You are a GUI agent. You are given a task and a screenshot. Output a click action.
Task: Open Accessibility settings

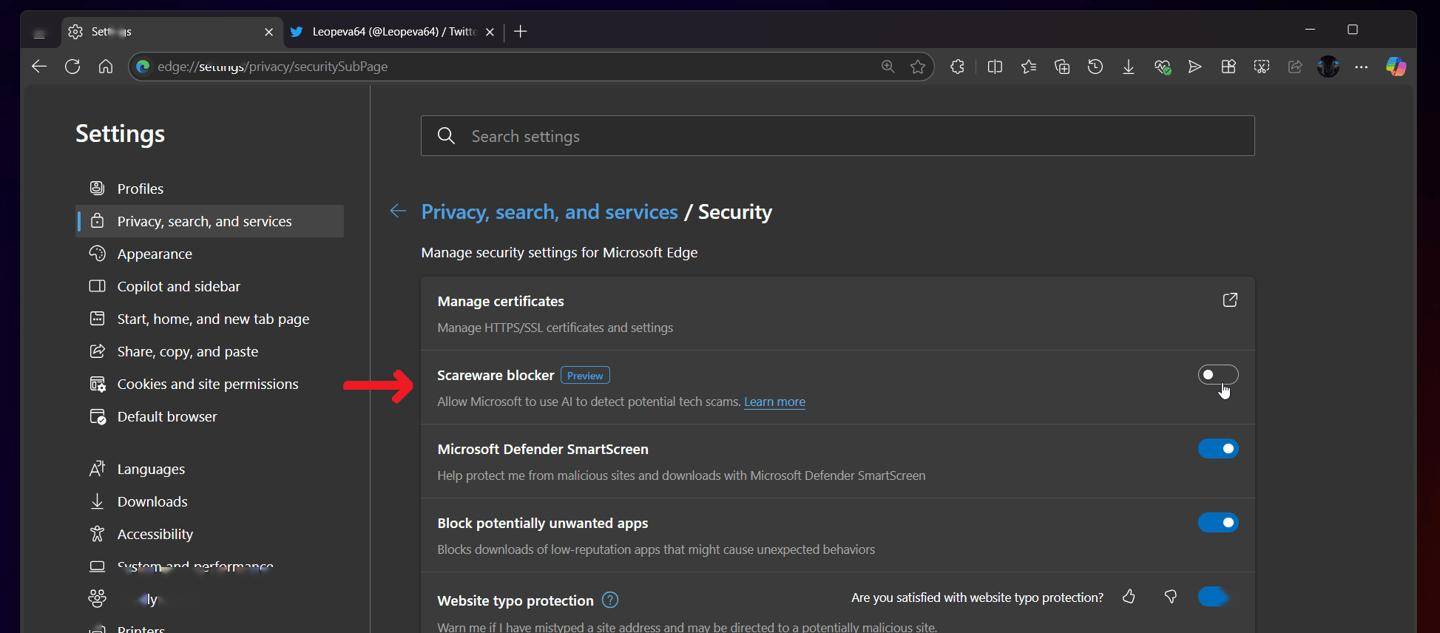pyautogui.click(x=210, y=534)
